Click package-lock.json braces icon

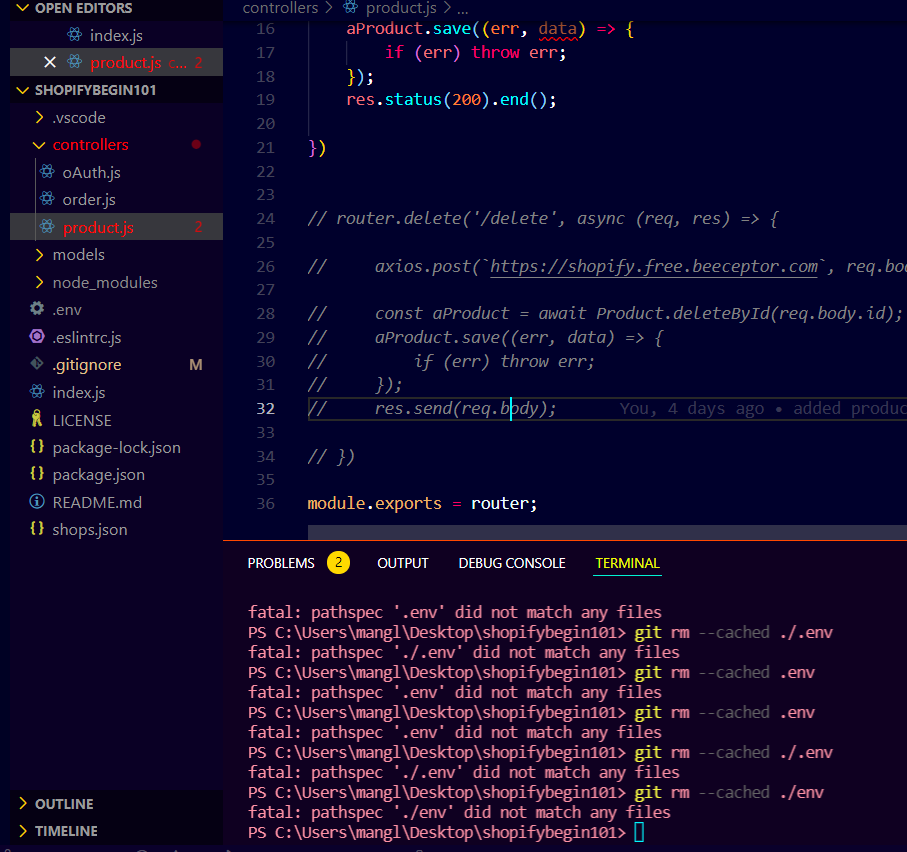tap(37, 447)
